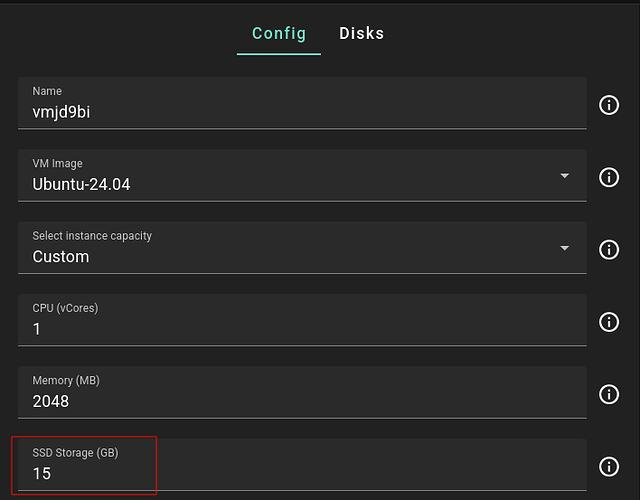The image size is (640, 500).
Task: Open the Ubuntu-24.04 VM Image combo box
Action: pos(302,176)
